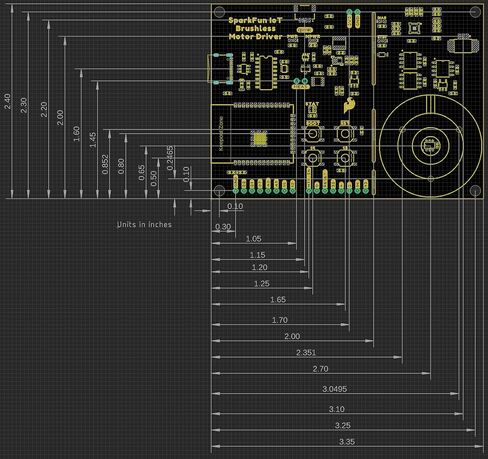Click the 'Units in inches' note
Viewport: 488px width, 459px height.
pyautogui.click(x=144, y=225)
